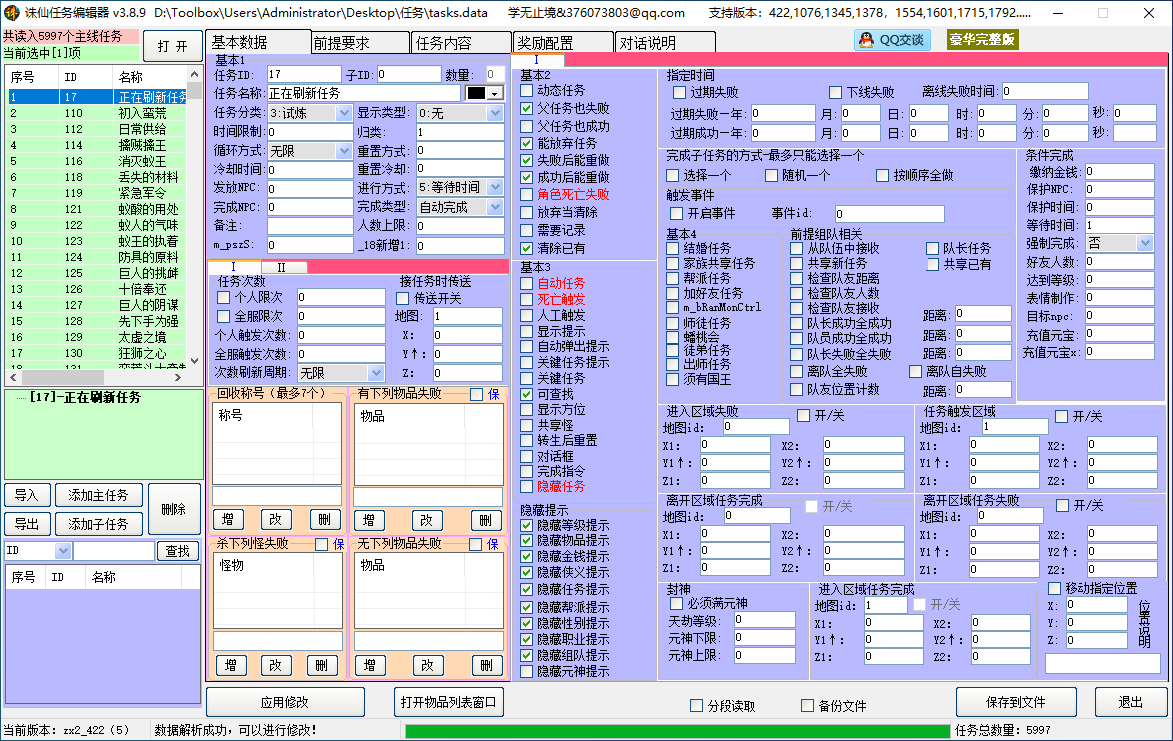Enable 备份文件 checkbox

coord(807,706)
